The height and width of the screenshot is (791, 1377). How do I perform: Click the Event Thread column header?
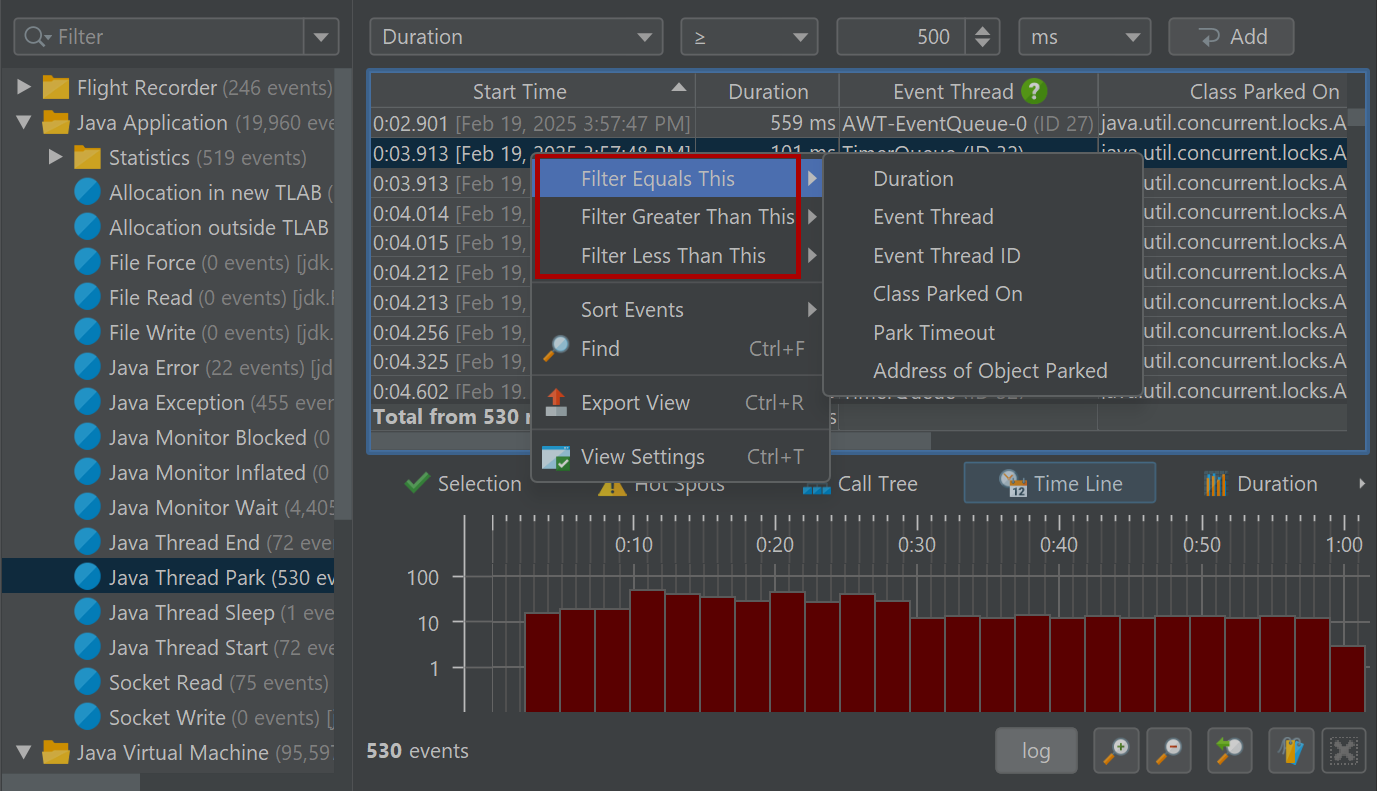(x=968, y=92)
